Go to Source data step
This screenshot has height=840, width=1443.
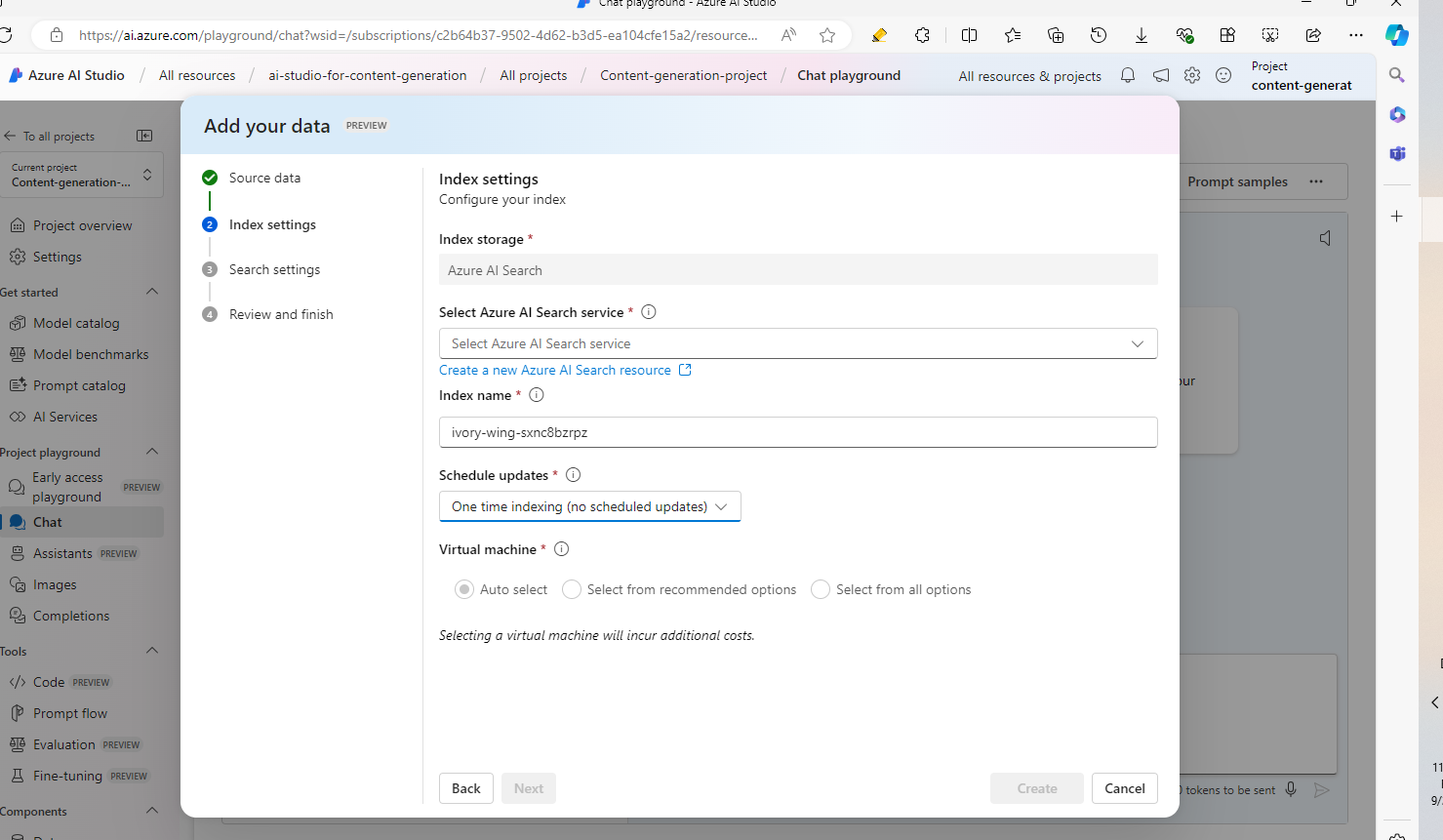click(x=264, y=178)
